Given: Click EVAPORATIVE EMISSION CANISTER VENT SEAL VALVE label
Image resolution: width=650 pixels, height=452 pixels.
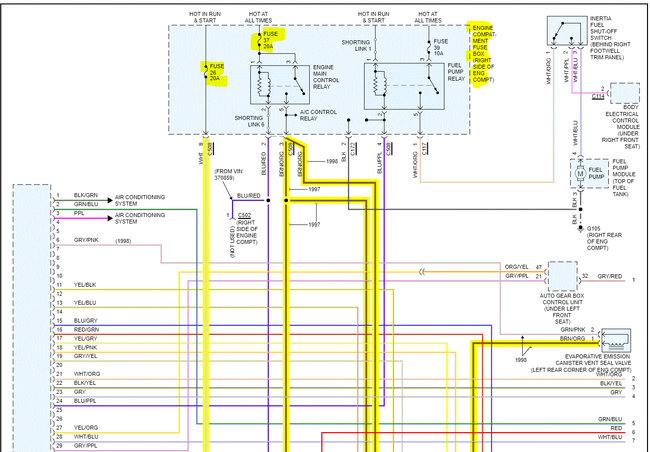Looking at the screenshot, I should point(581,363).
